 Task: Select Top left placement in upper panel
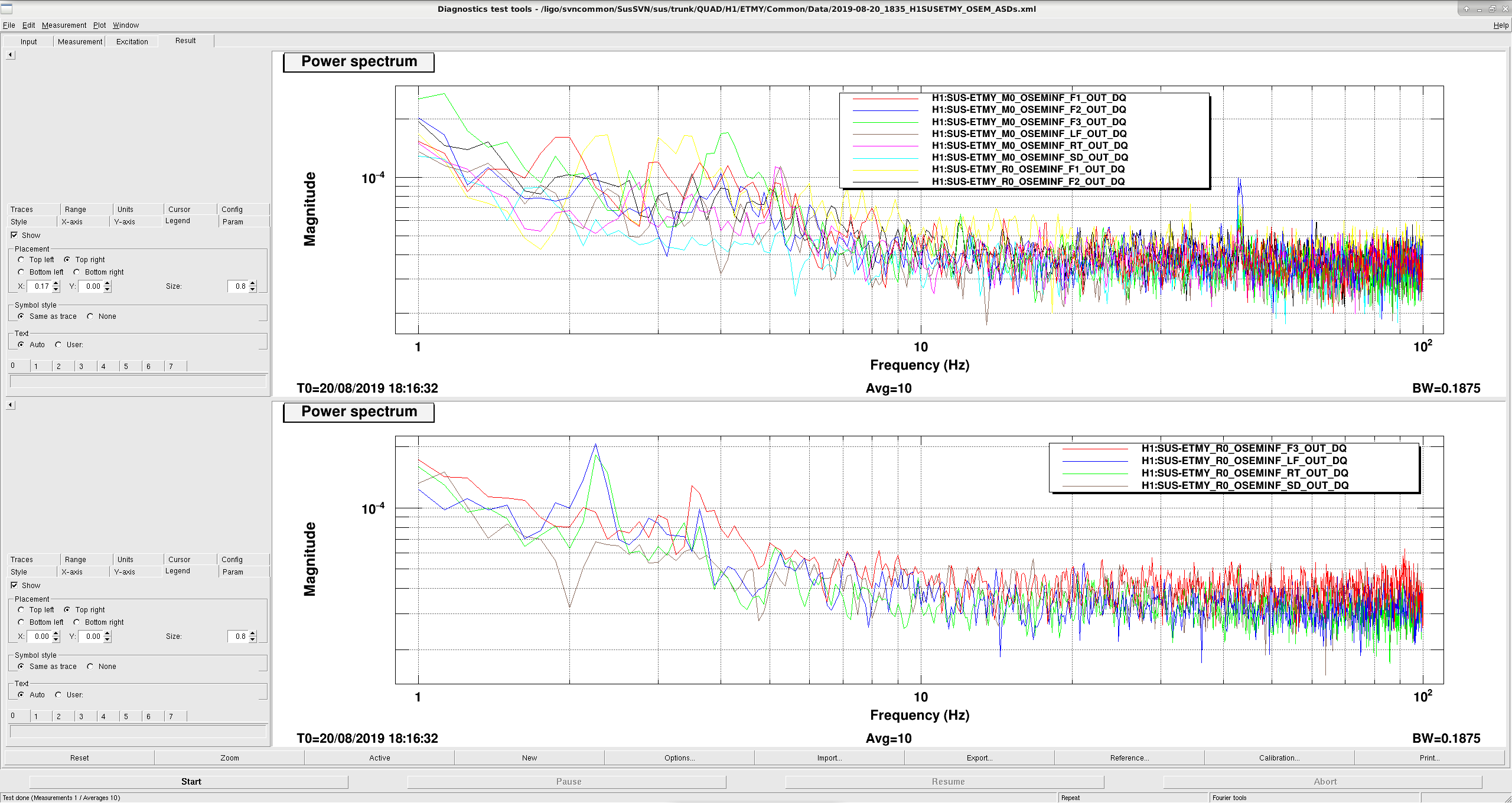(21, 260)
